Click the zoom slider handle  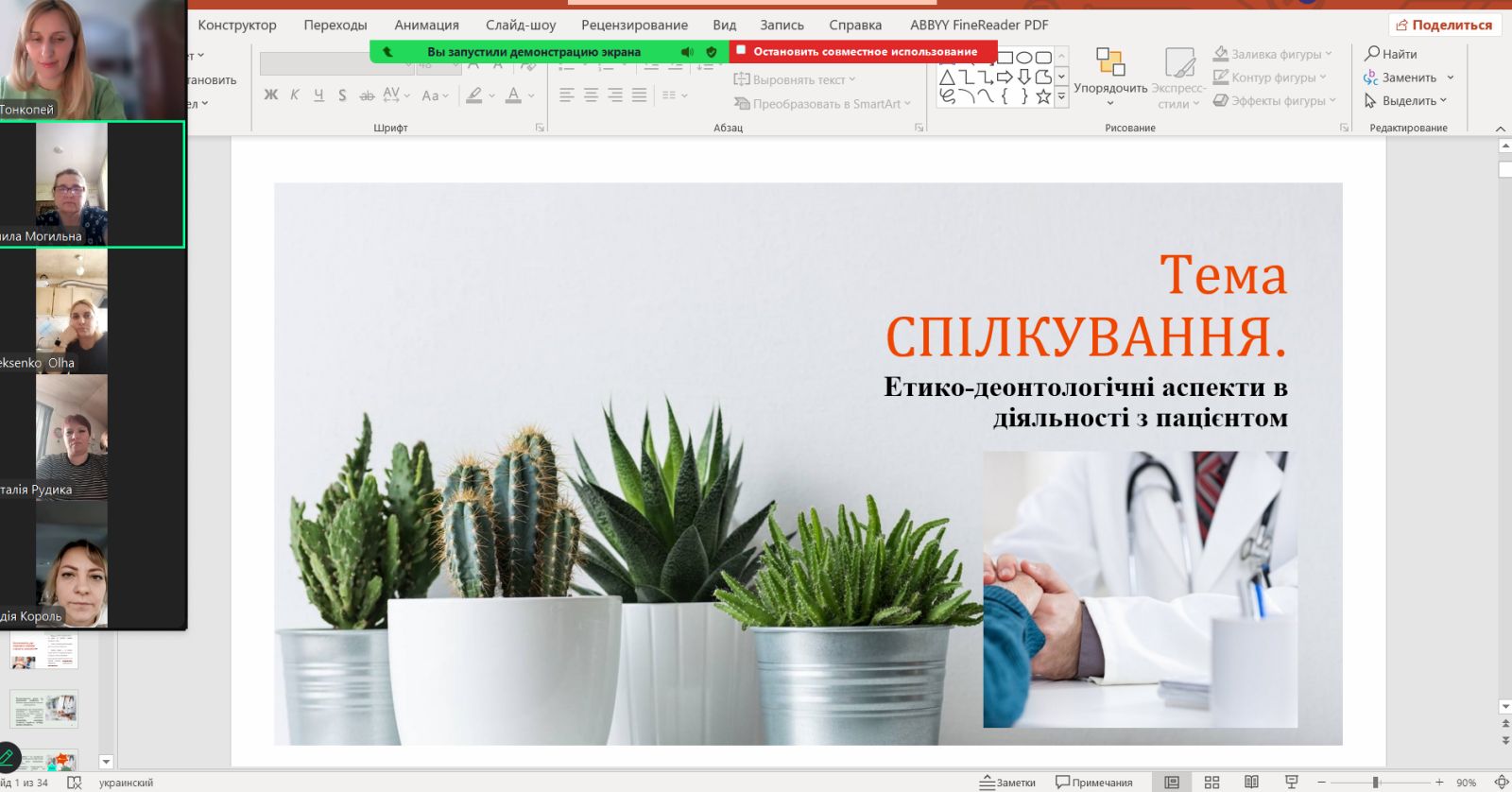pyautogui.click(x=1376, y=782)
